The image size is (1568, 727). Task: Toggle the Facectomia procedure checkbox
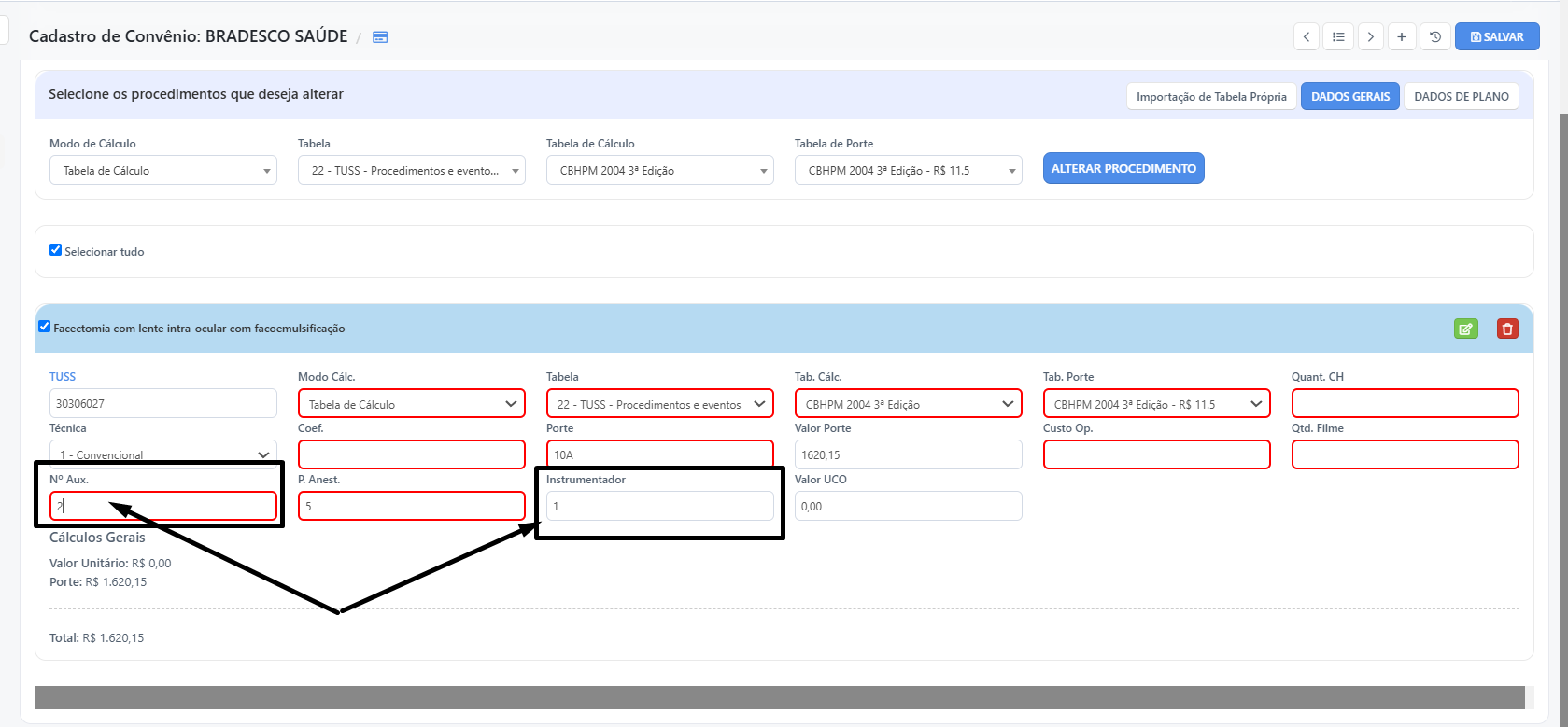coord(44,327)
